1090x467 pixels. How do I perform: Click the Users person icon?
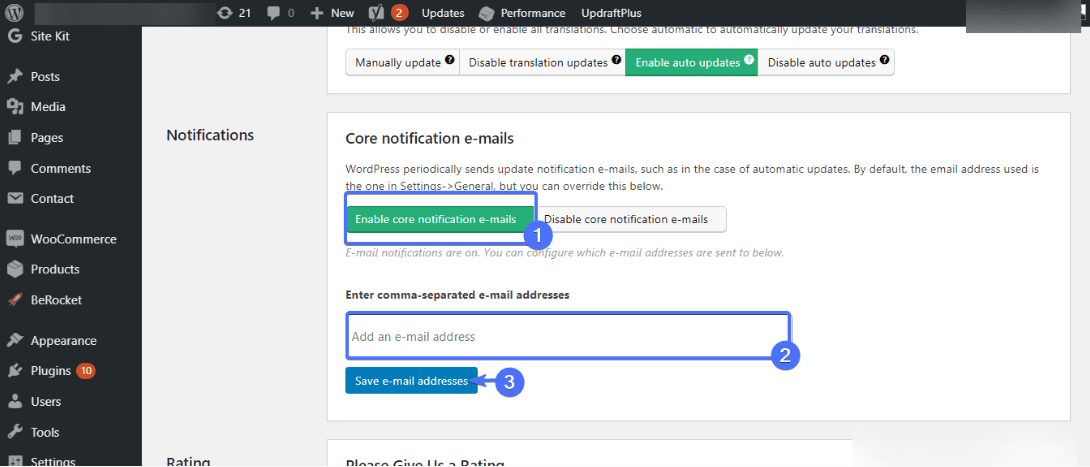tap(14, 402)
